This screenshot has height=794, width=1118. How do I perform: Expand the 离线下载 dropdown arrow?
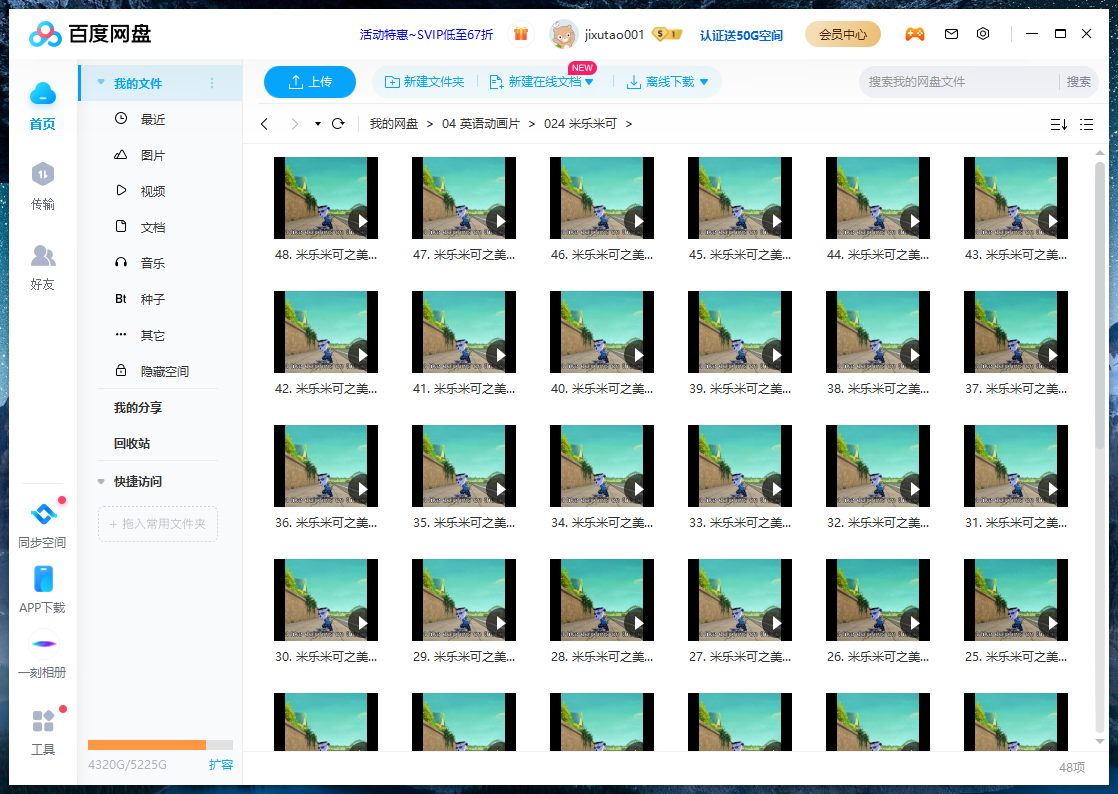(704, 82)
